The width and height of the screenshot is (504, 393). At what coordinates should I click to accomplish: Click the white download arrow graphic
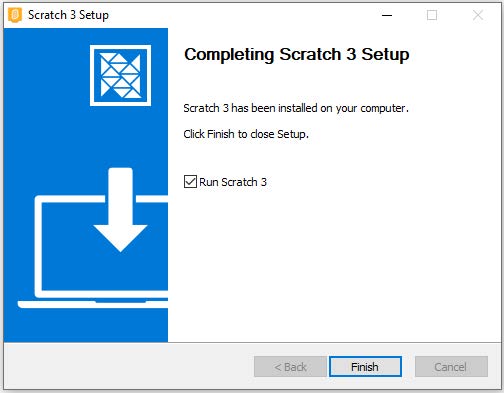(x=120, y=210)
